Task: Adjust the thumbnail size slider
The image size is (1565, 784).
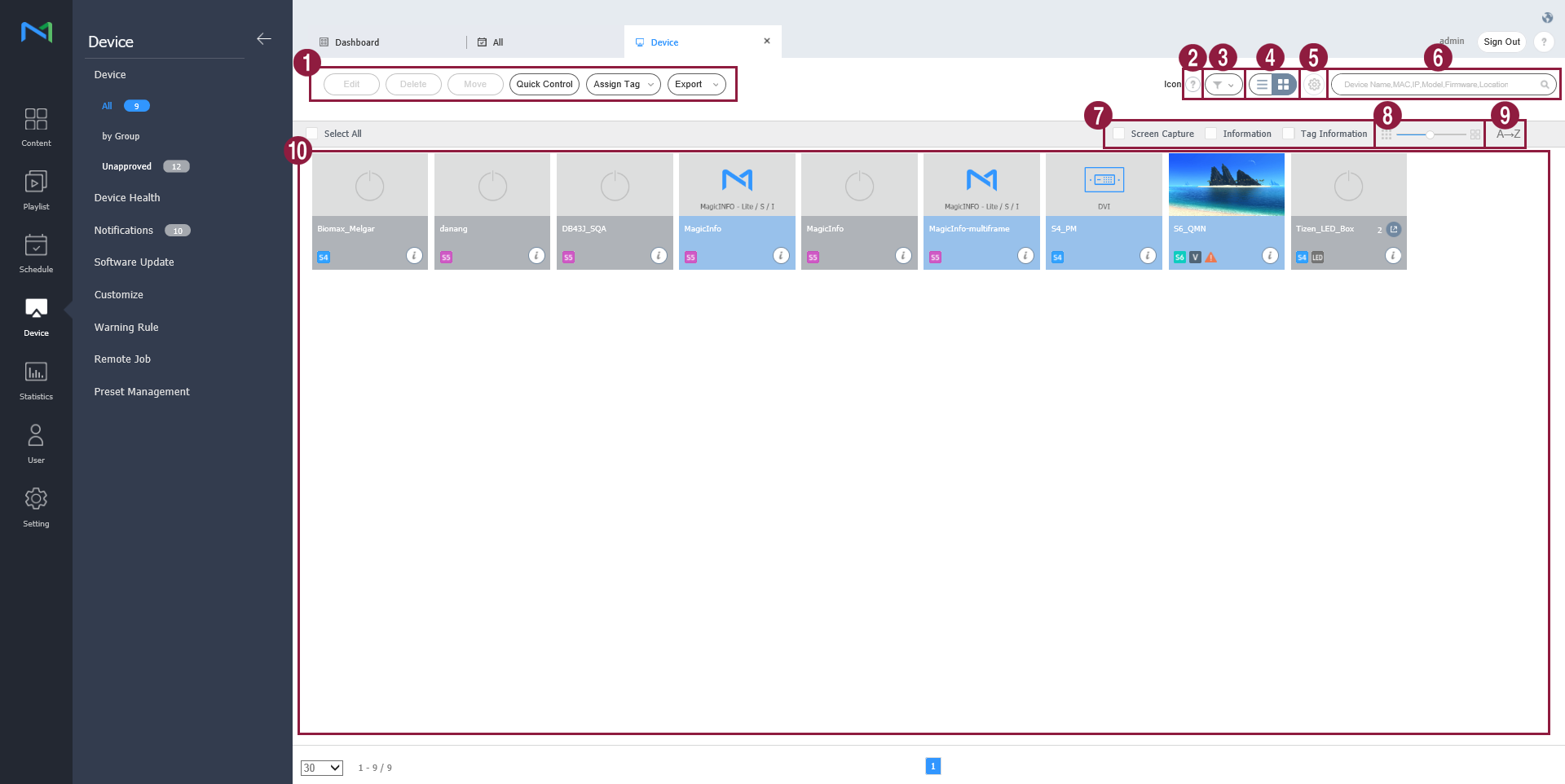Action: (x=1430, y=134)
